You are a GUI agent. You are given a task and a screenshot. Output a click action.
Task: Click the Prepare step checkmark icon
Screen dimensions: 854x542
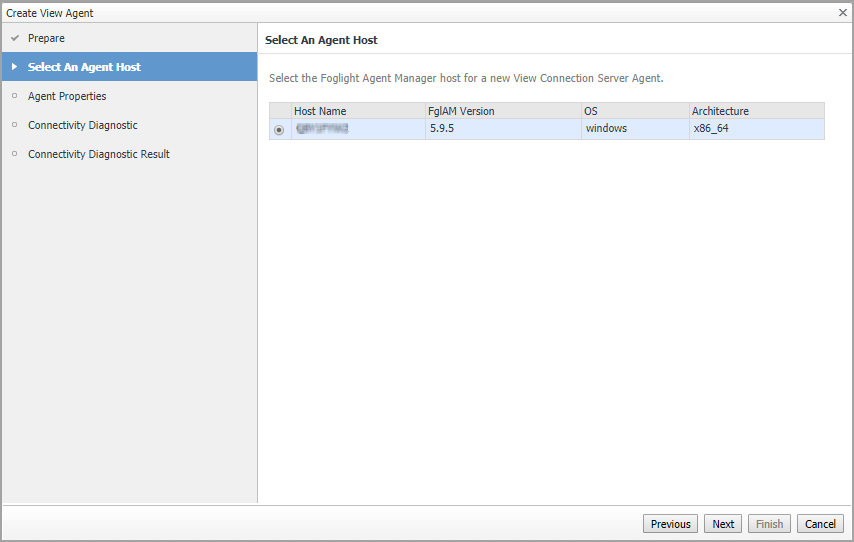pos(14,38)
